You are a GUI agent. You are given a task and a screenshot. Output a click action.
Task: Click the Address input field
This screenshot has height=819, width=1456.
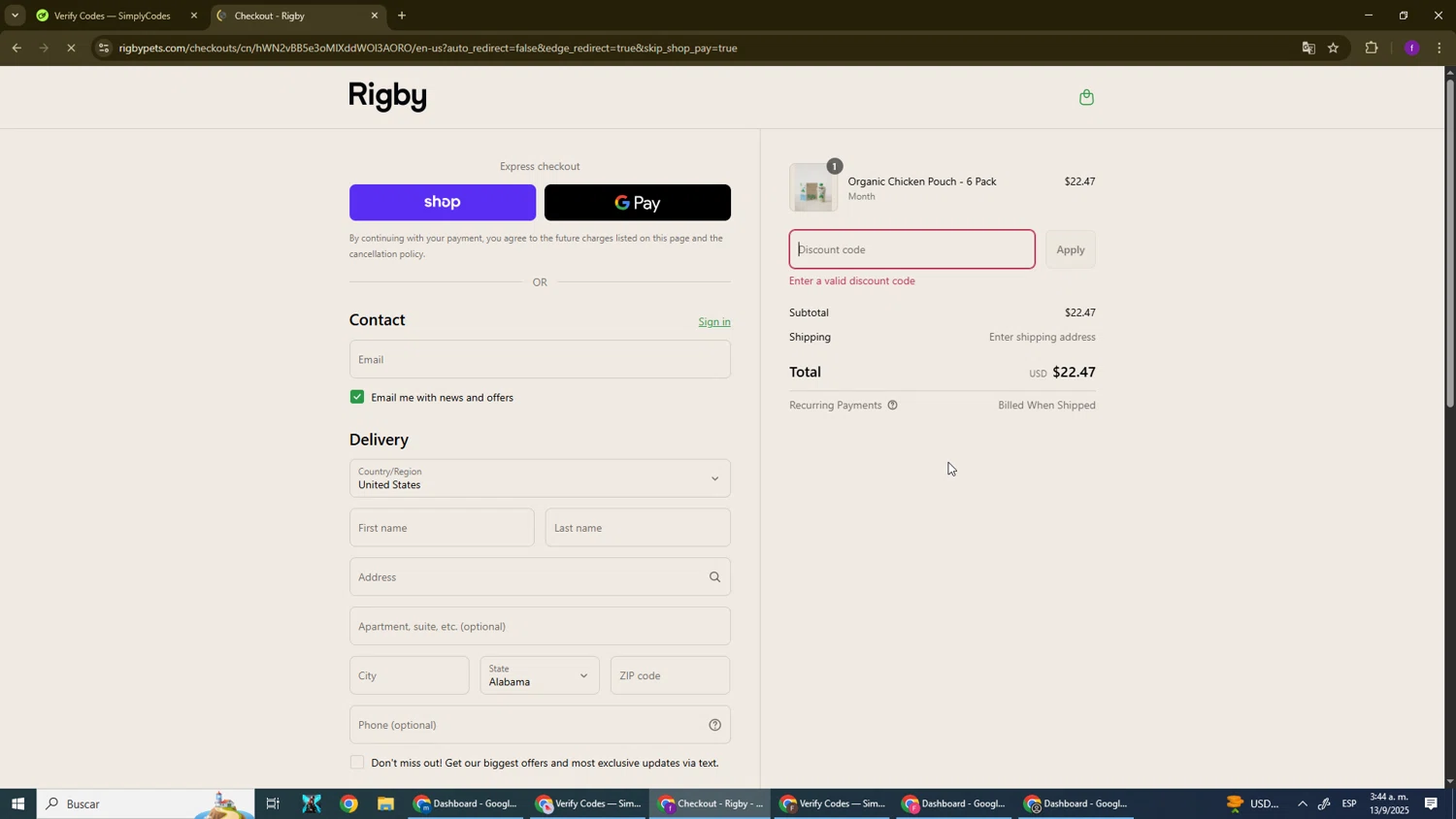540,577
